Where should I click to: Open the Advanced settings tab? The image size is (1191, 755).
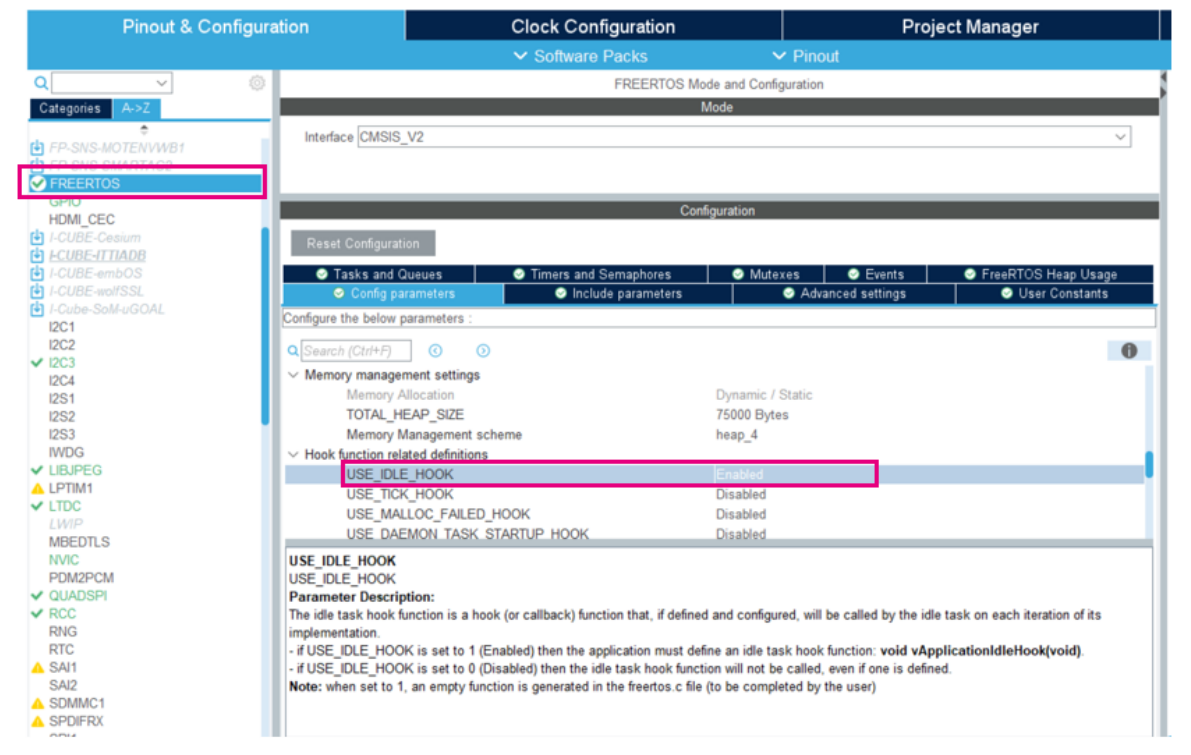[x=844, y=294]
